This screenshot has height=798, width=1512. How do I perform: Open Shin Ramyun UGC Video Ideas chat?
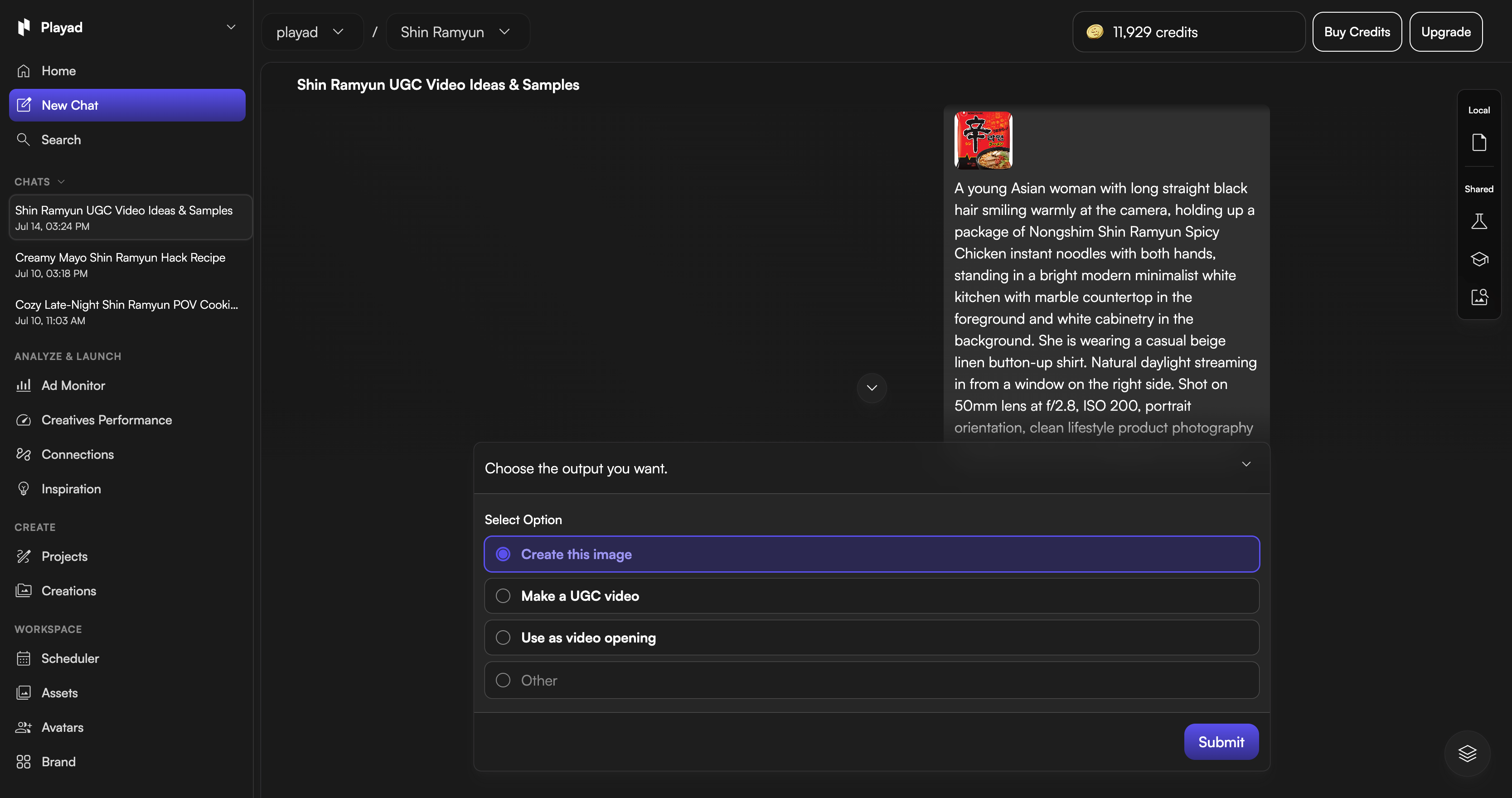130,217
